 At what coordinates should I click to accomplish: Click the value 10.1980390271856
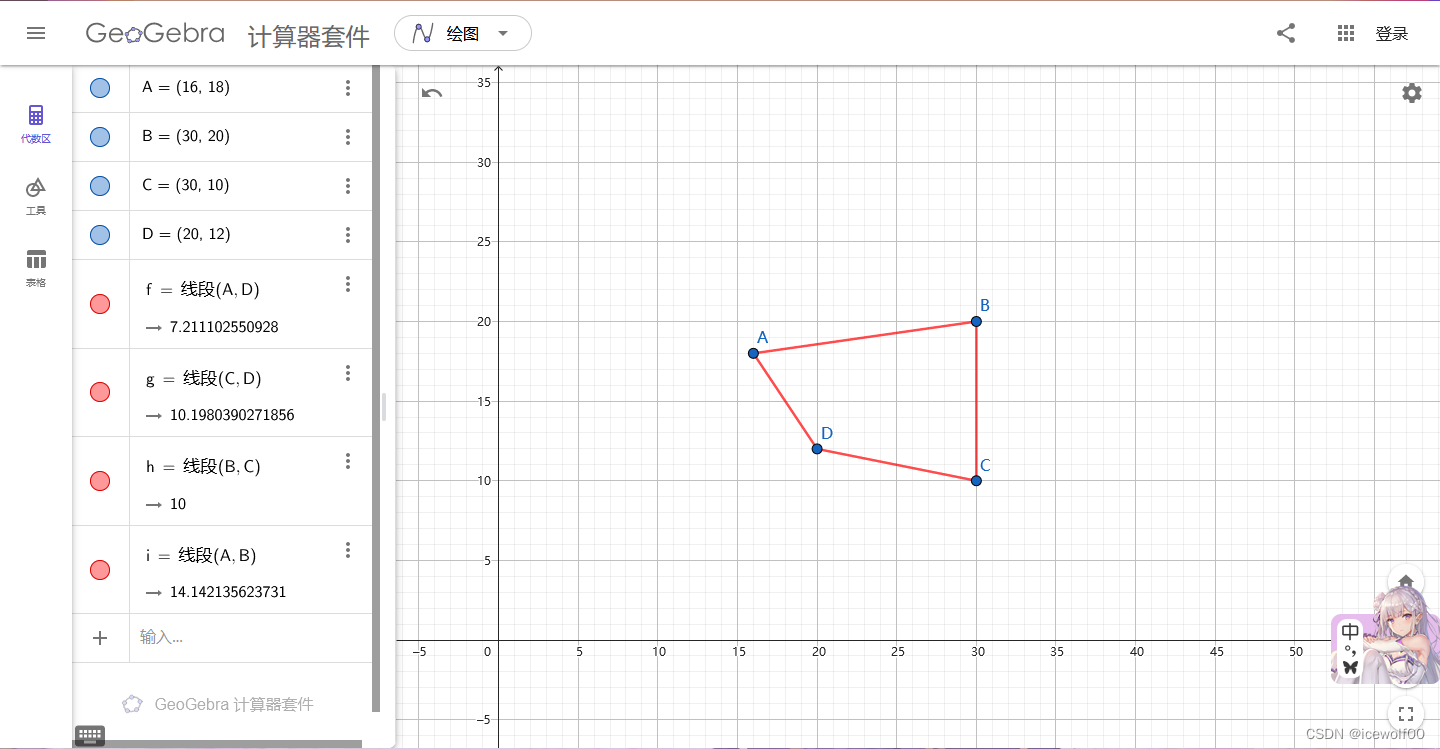[x=232, y=415]
